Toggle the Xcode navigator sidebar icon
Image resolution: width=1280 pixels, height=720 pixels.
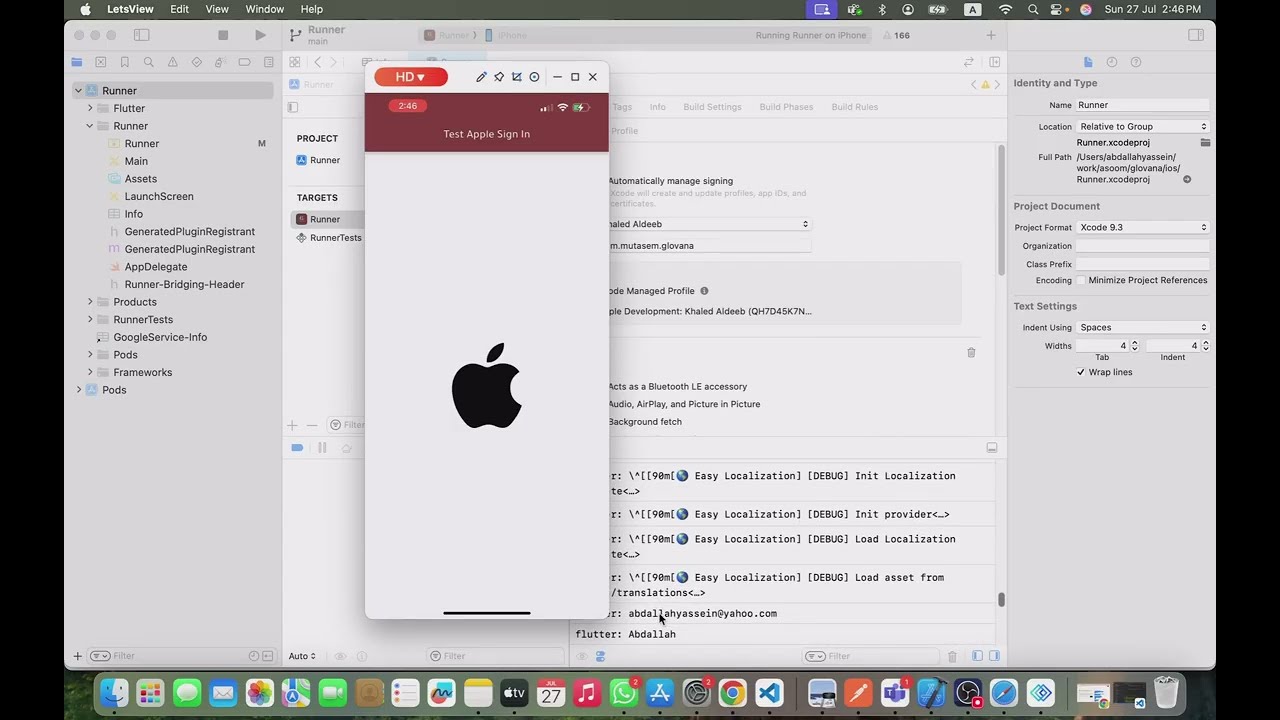142,35
